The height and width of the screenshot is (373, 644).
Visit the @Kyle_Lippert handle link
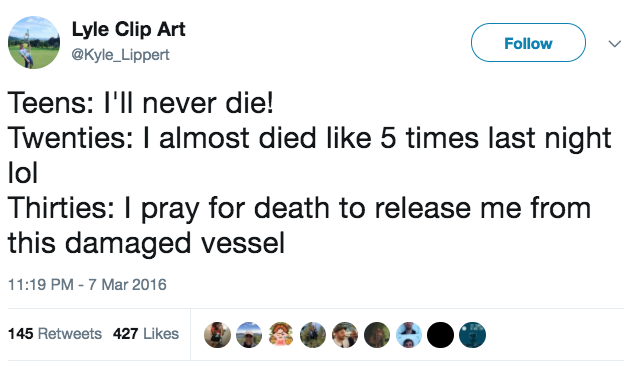120,55
